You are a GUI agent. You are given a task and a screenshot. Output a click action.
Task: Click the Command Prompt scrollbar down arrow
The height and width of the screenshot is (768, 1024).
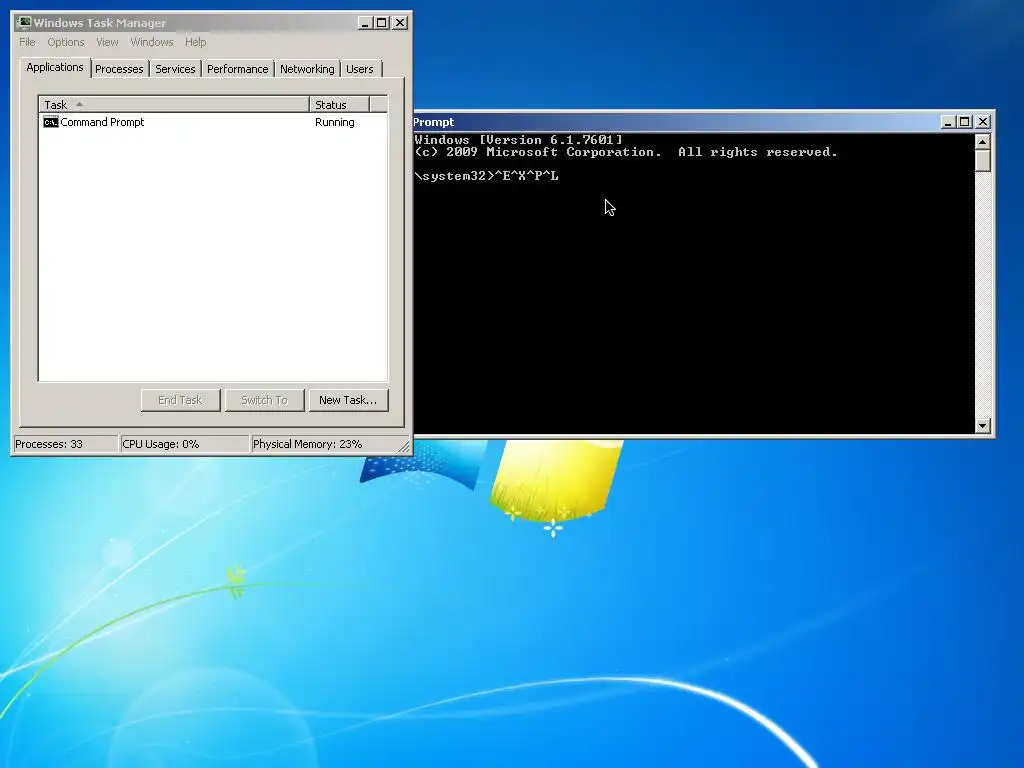point(983,426)
